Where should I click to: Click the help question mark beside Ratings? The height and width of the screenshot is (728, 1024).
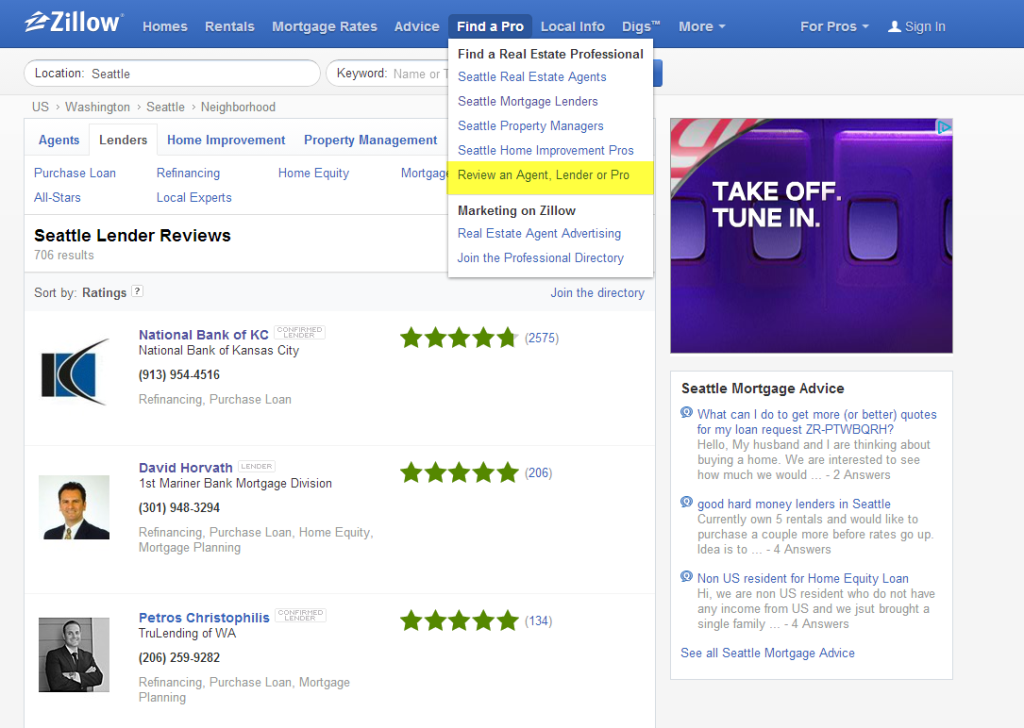[137, 291]
